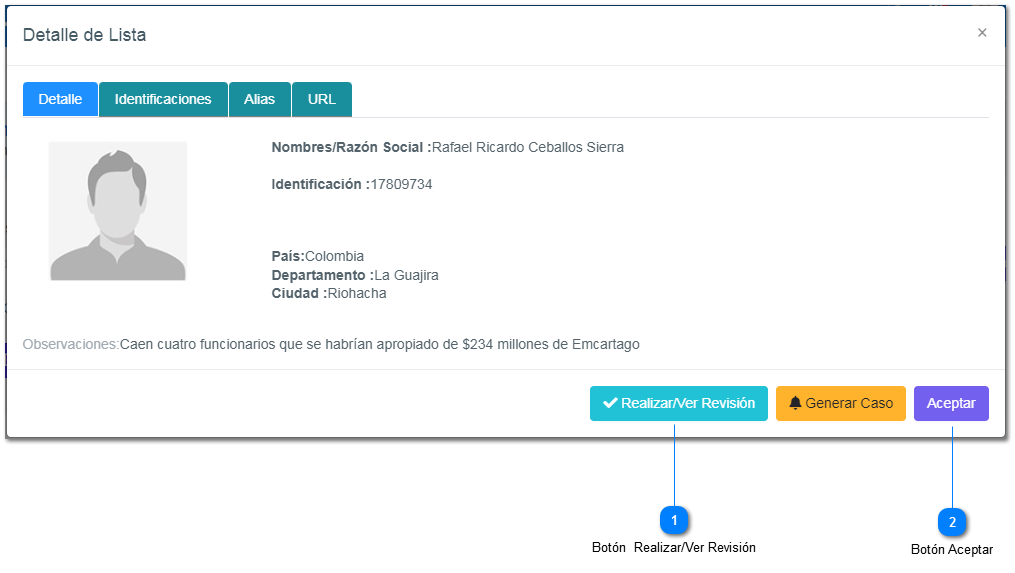Click the Departamento value La Guajira
1015x573 pixels.
click(x=406, y=275)
